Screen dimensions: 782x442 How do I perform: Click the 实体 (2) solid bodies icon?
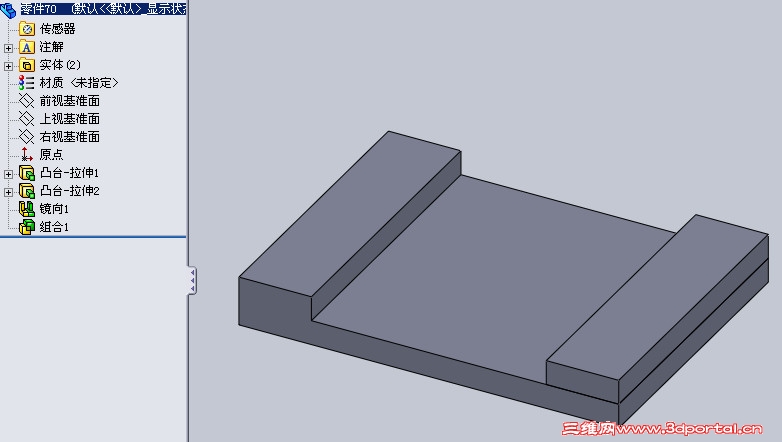(27, 65)
